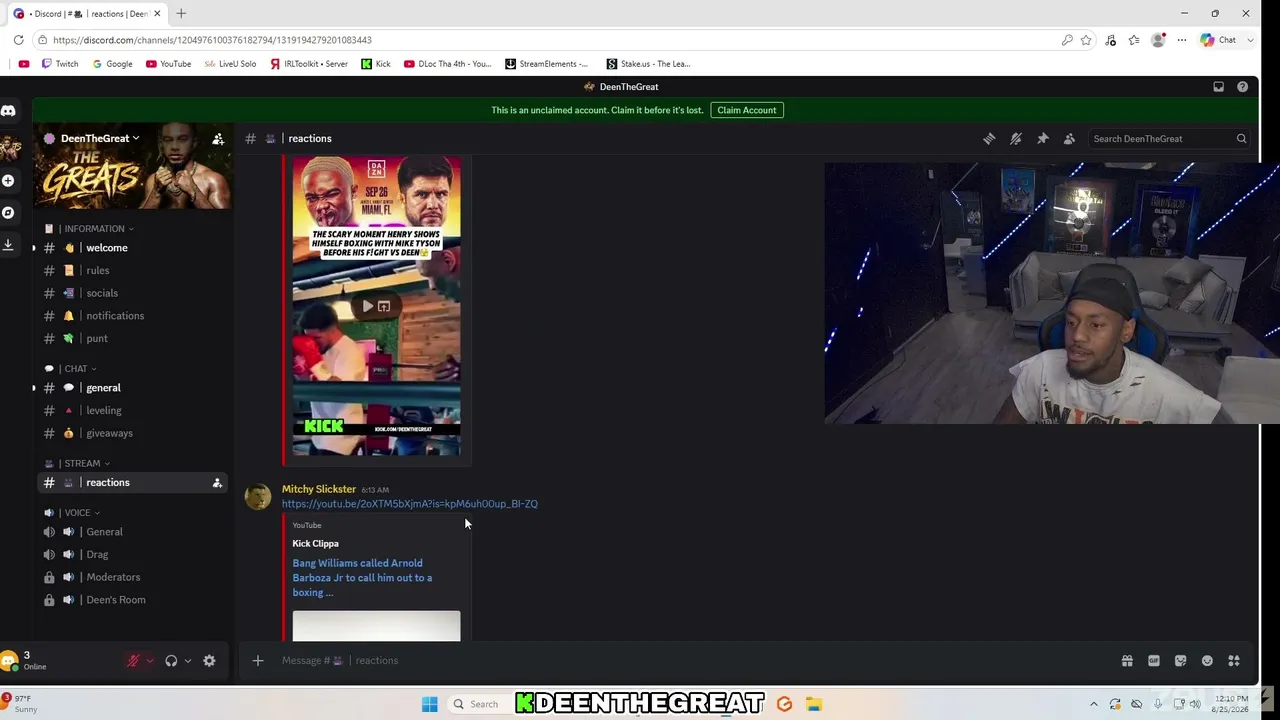
Task: Open the emoji picker
Action: point(1207,661)
